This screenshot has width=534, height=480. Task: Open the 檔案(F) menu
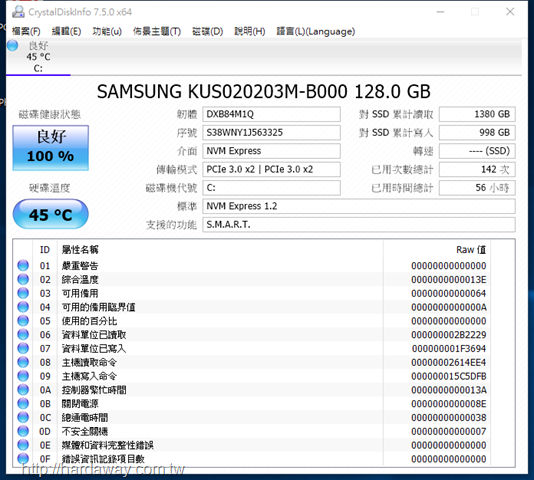(26, 32)
